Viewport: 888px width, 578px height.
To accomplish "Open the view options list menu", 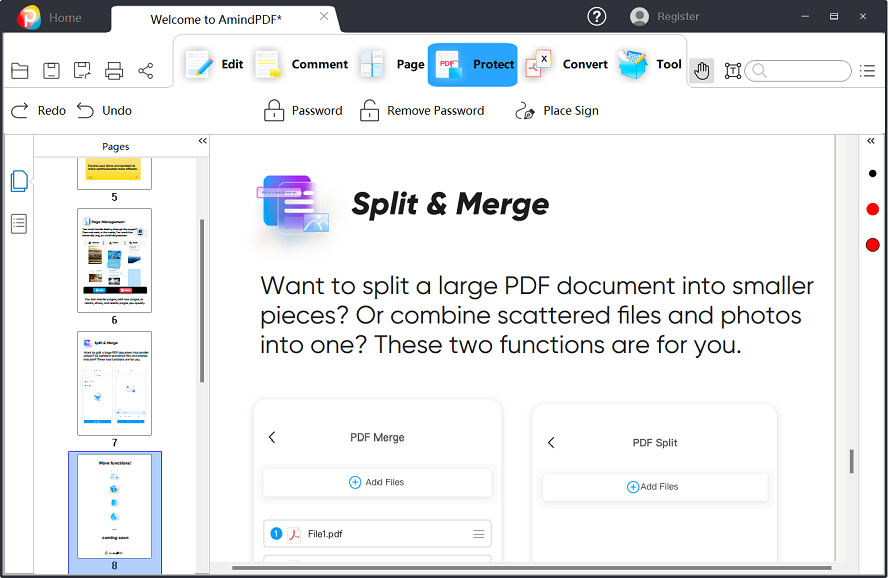I will pos(868,70).
